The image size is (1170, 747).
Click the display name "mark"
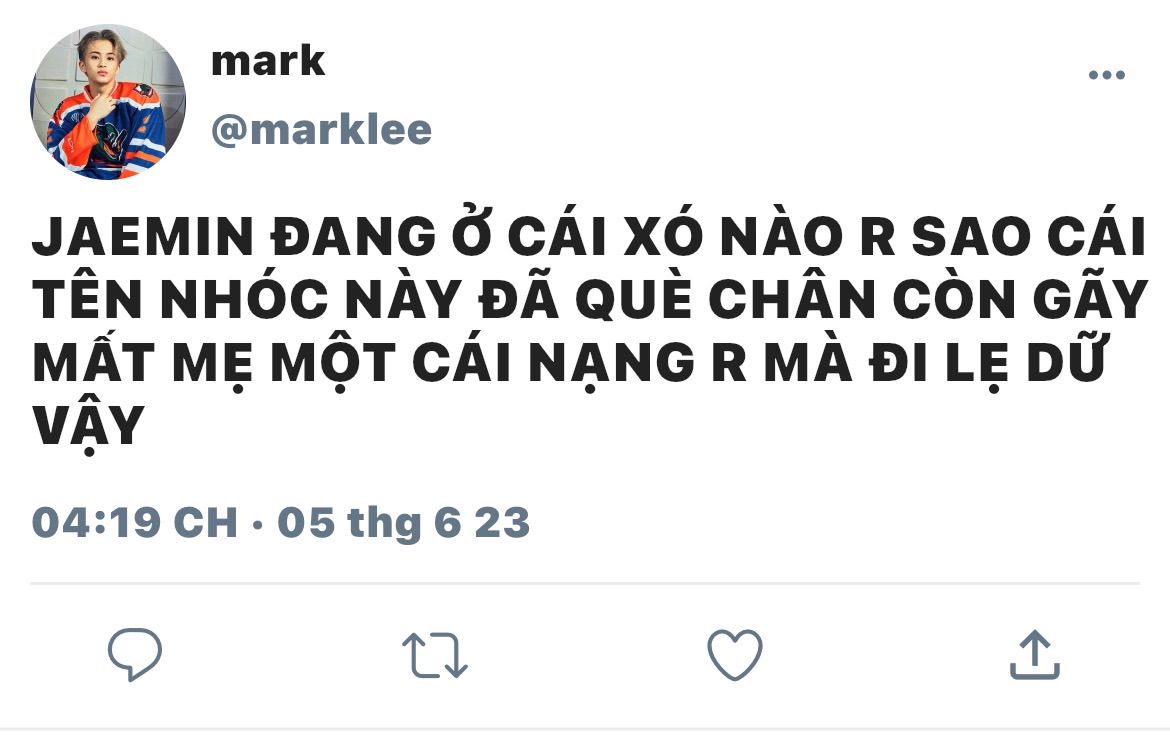coord(268,61)
